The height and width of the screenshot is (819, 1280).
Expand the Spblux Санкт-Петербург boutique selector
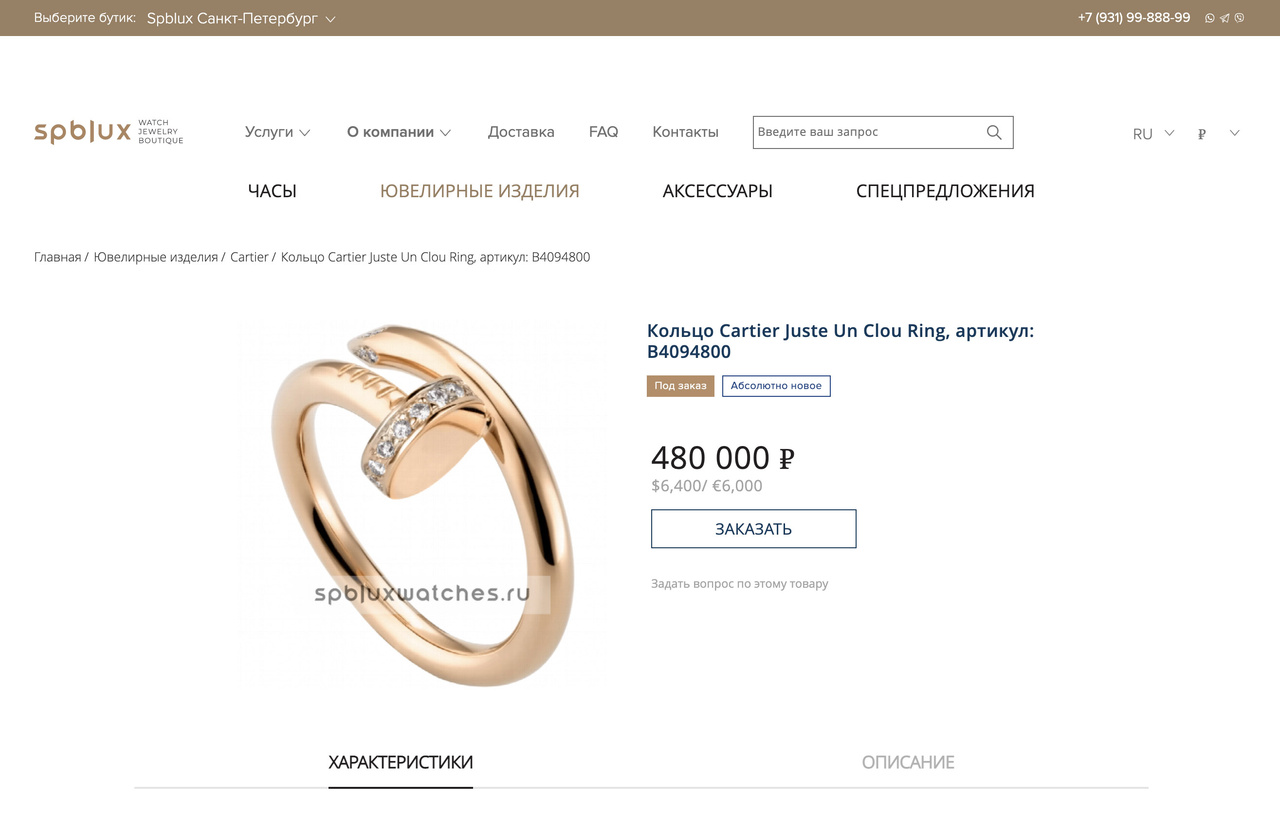241,18
